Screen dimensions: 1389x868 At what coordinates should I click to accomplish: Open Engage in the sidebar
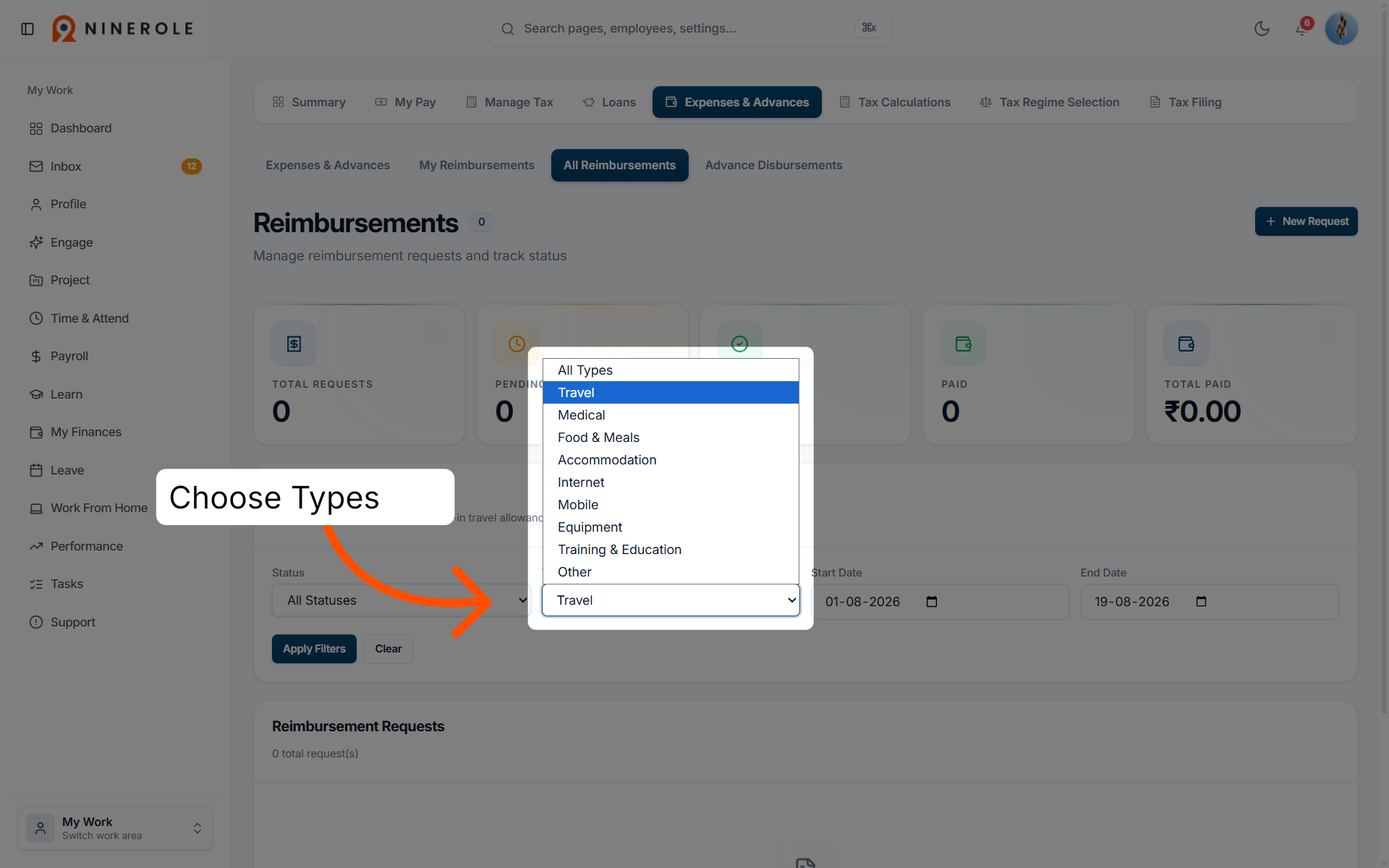point(115,242)
